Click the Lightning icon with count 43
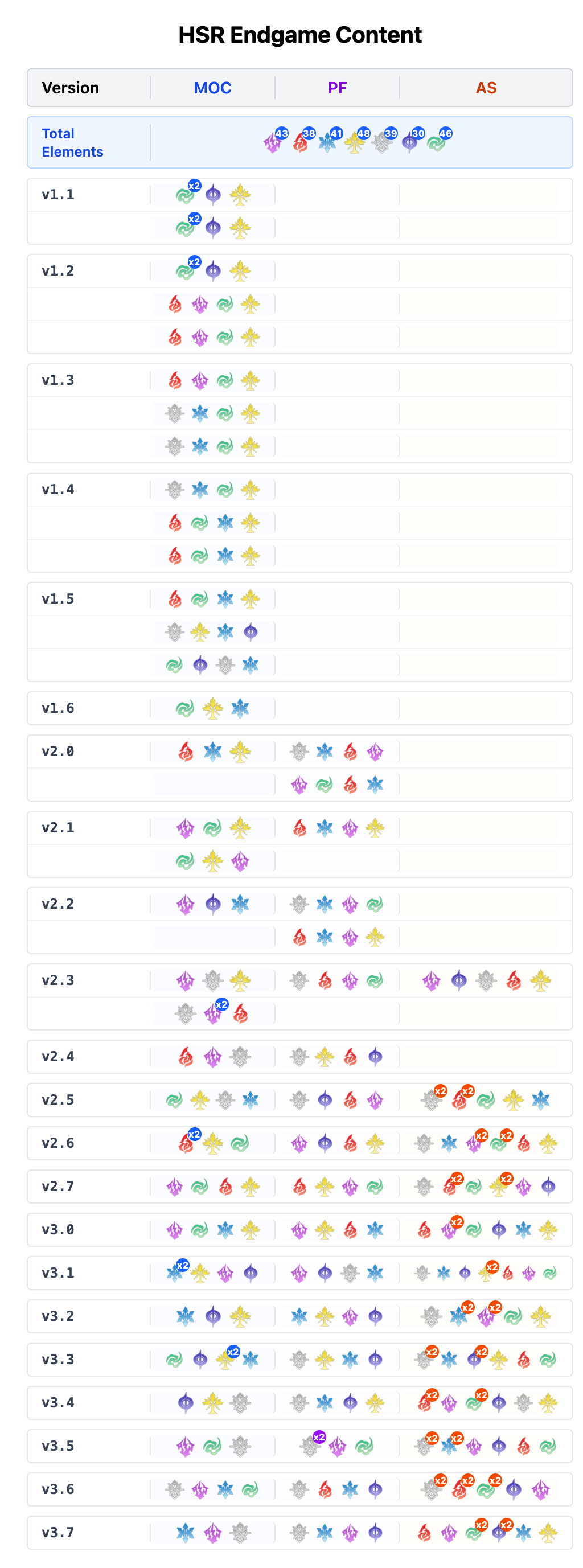 click(273, 143)
